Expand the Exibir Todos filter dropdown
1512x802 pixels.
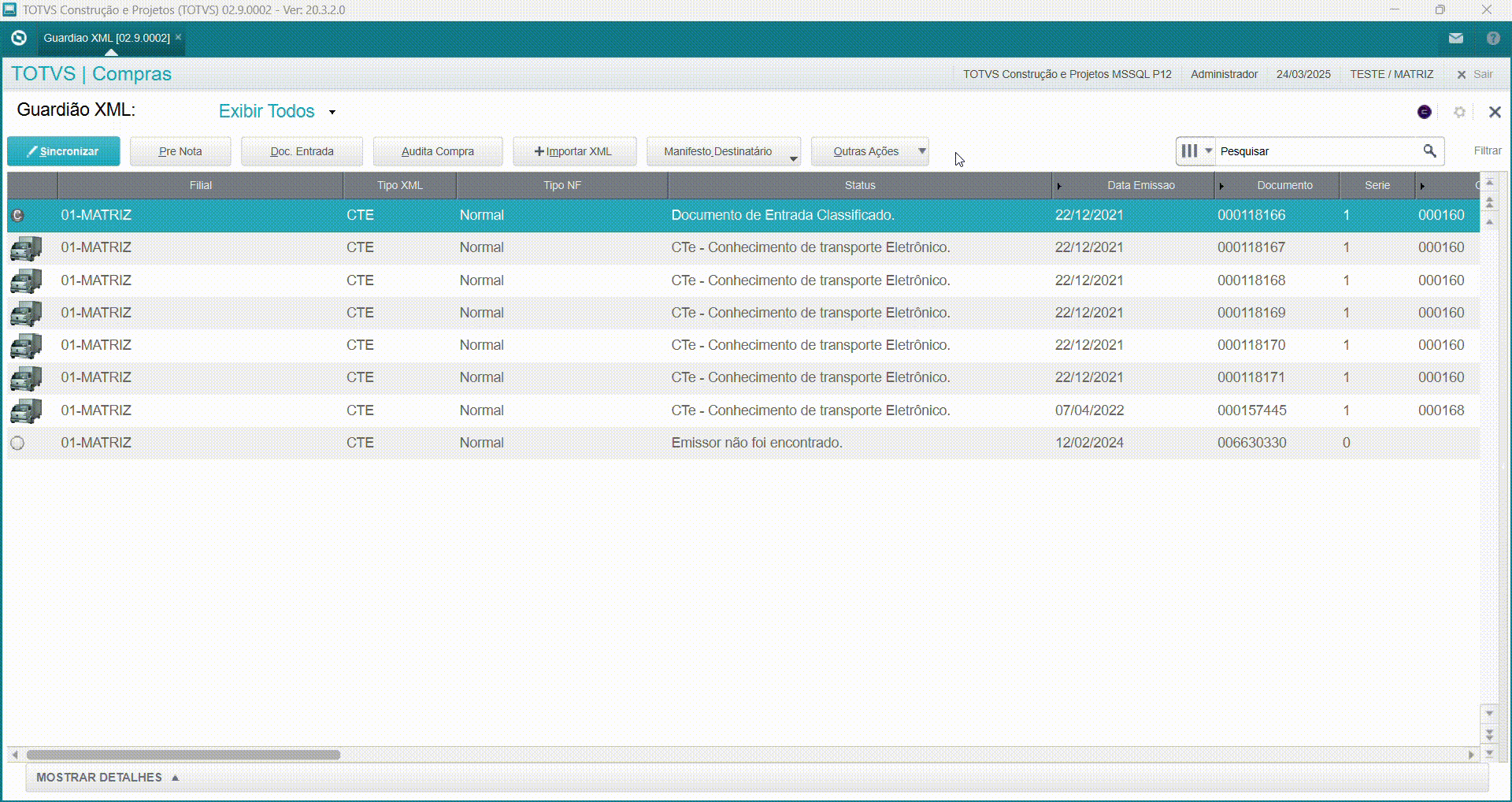point(332,112)
